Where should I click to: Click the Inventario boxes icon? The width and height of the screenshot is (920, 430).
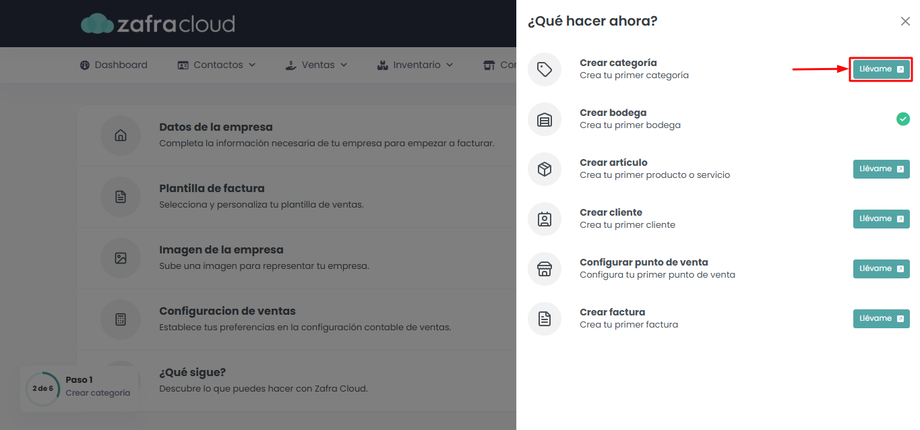point(382,65)
